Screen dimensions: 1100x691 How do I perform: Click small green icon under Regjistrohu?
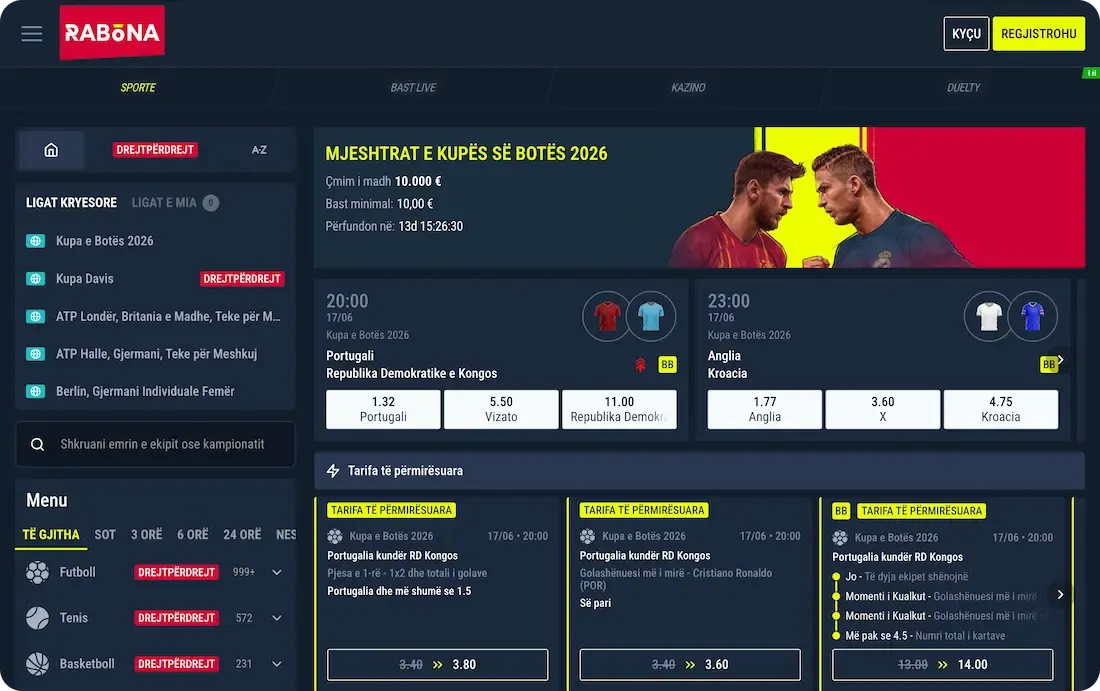pos(1091,73)
